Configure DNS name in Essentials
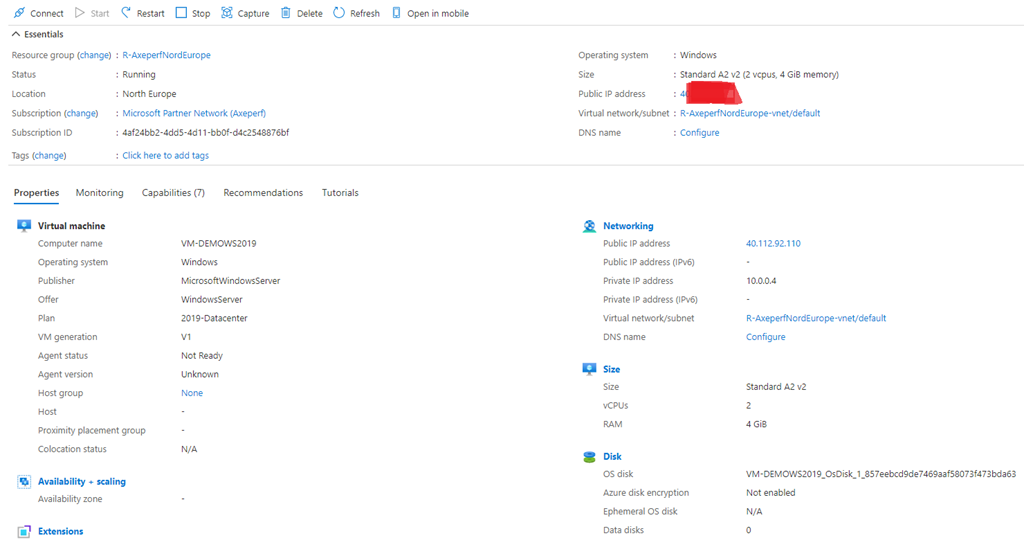This screenshot has height=547, width=1024. pos(699,133)
